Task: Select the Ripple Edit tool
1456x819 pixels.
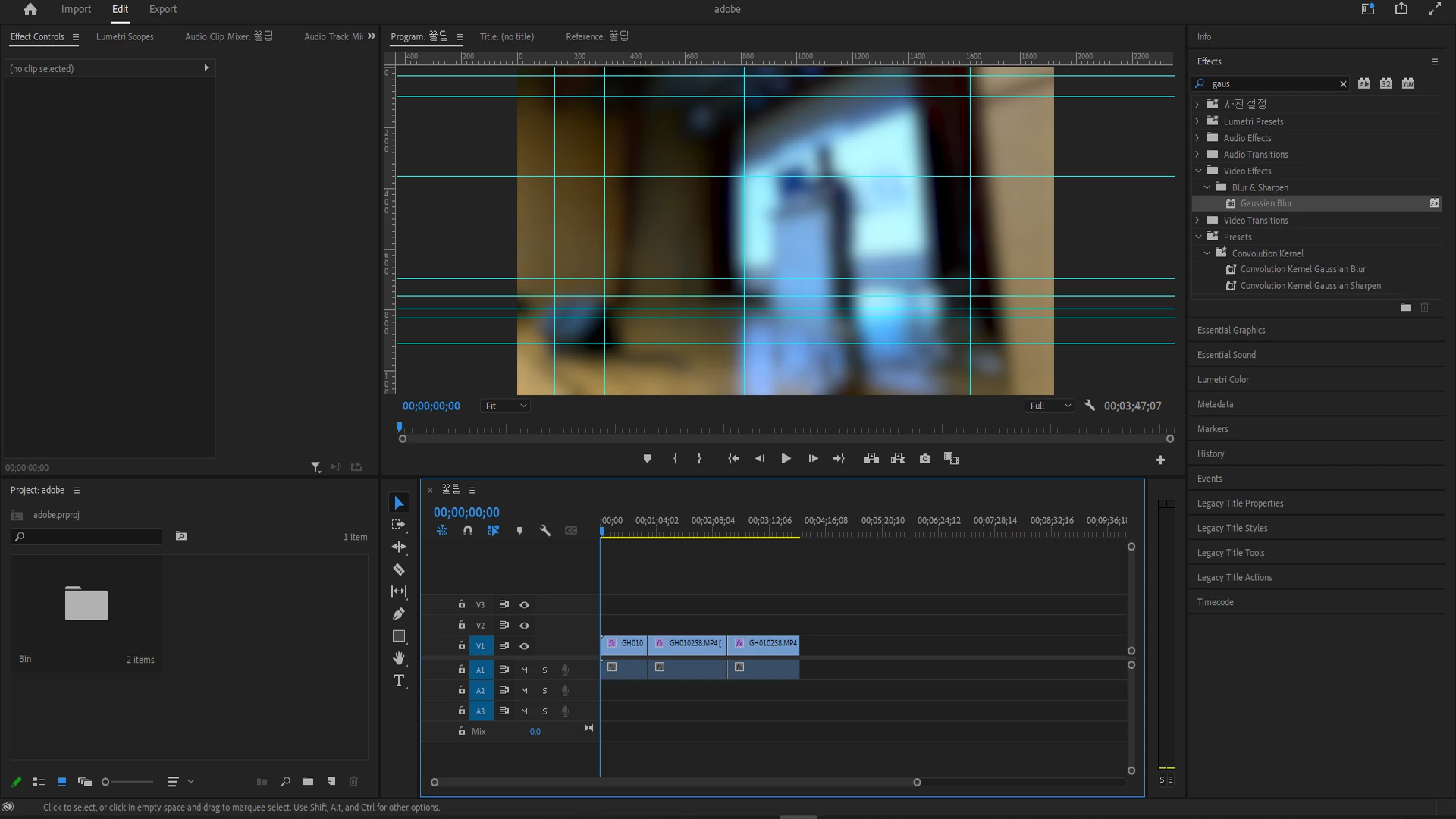Action: [x=399, y=547]
